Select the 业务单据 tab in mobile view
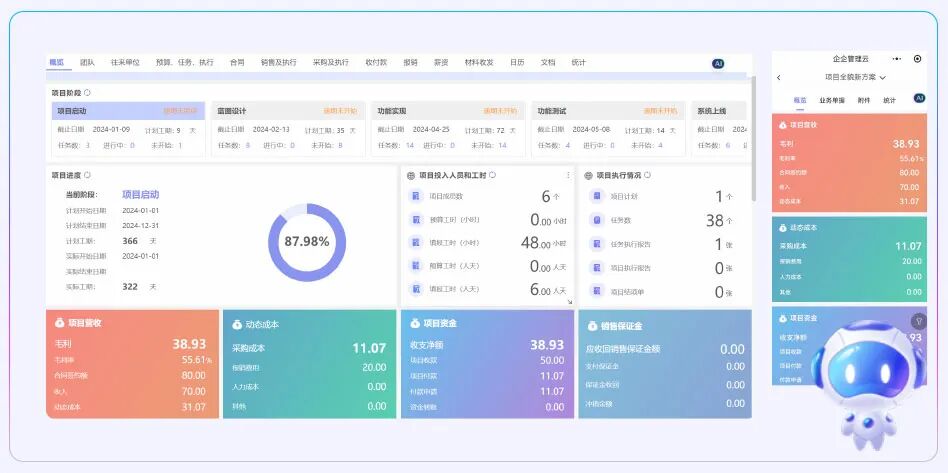Screen dimensions: 948x473 832,100
